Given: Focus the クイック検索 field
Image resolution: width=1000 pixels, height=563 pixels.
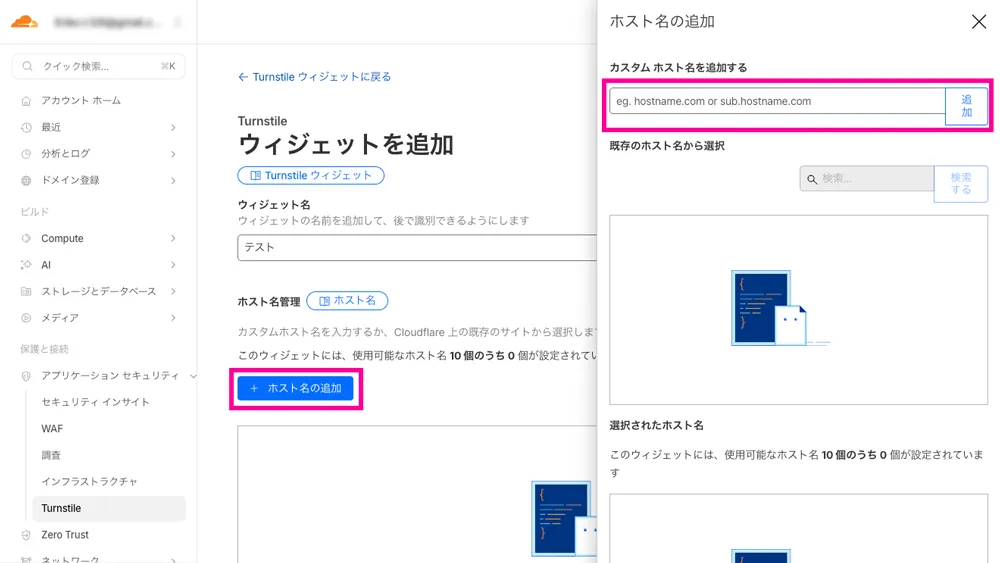Looking at the screenshot, I should (99, 66).
